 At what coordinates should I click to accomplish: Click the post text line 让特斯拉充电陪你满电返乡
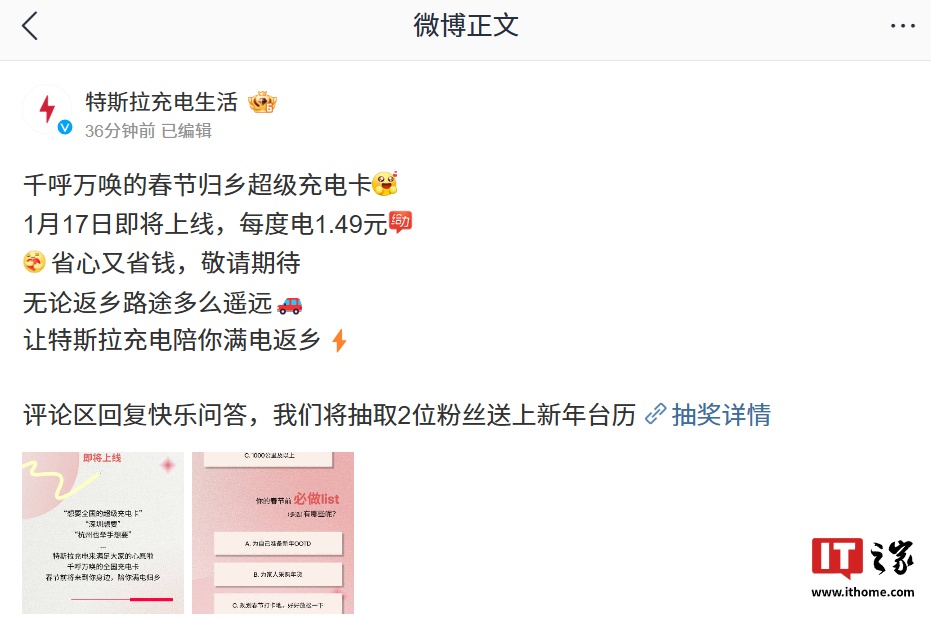[x=172, y=340]
